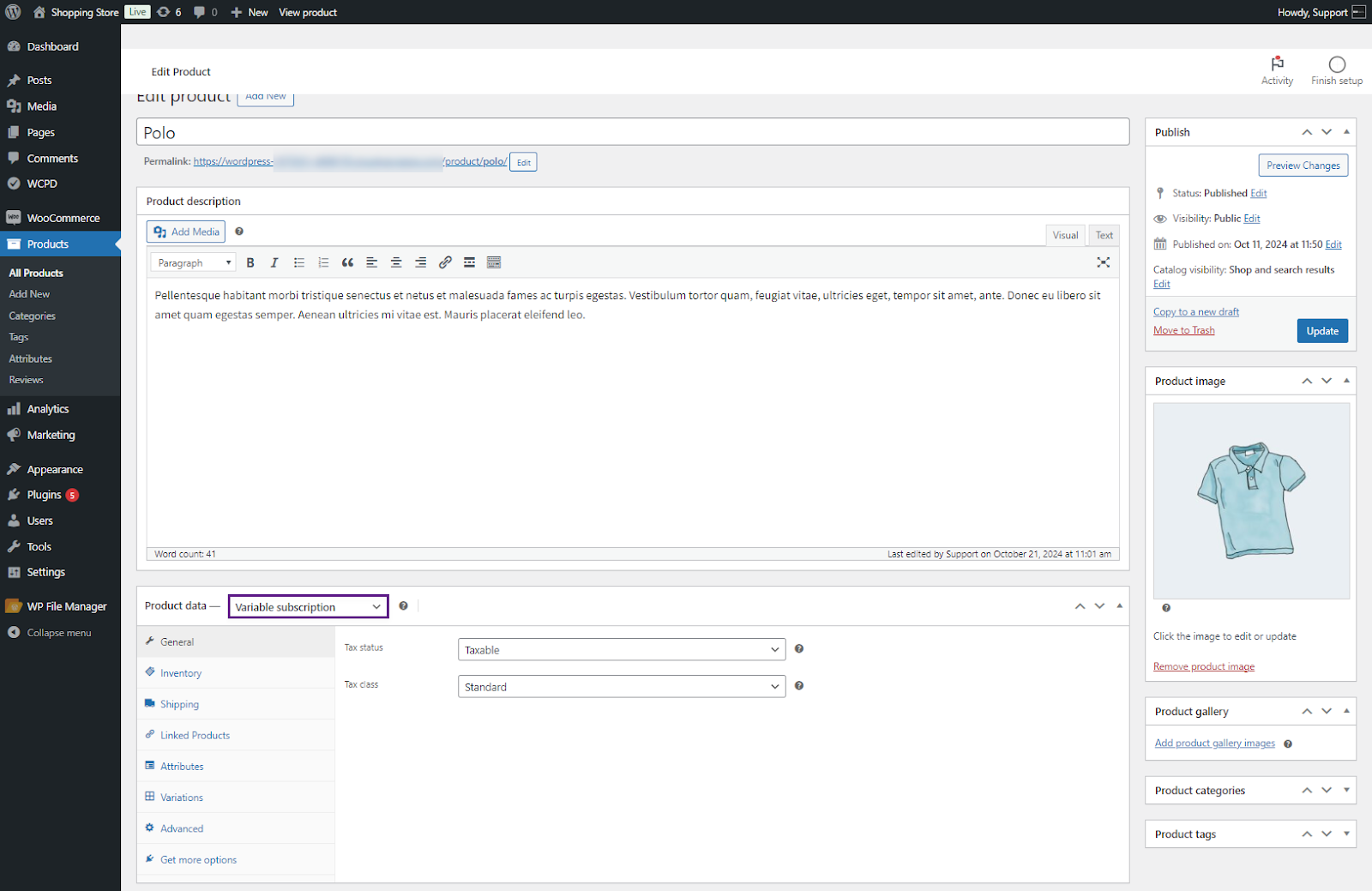Click the polo shirt product image
This screenshot has height=891, width=1372.
[x=1251, y=501]
